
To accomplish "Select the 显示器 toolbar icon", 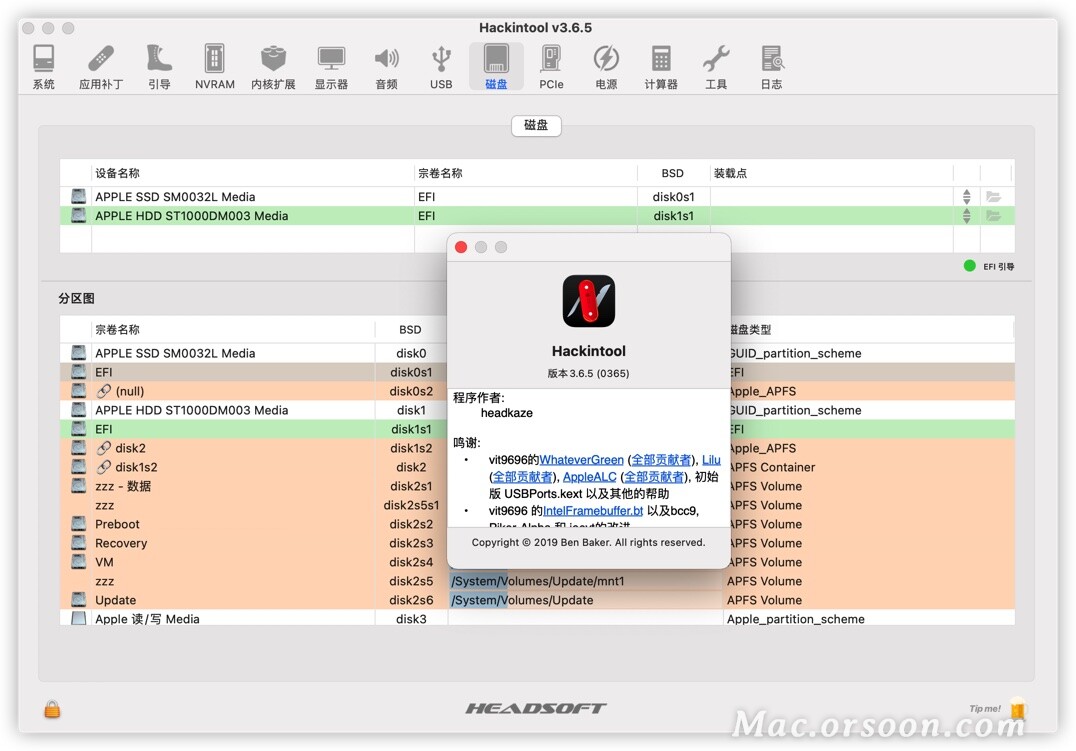I will (x=330, y=60).
